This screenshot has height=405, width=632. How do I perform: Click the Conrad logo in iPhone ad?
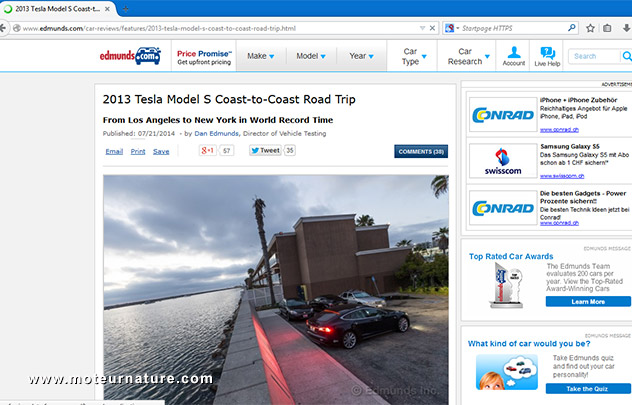pos(503,115)
